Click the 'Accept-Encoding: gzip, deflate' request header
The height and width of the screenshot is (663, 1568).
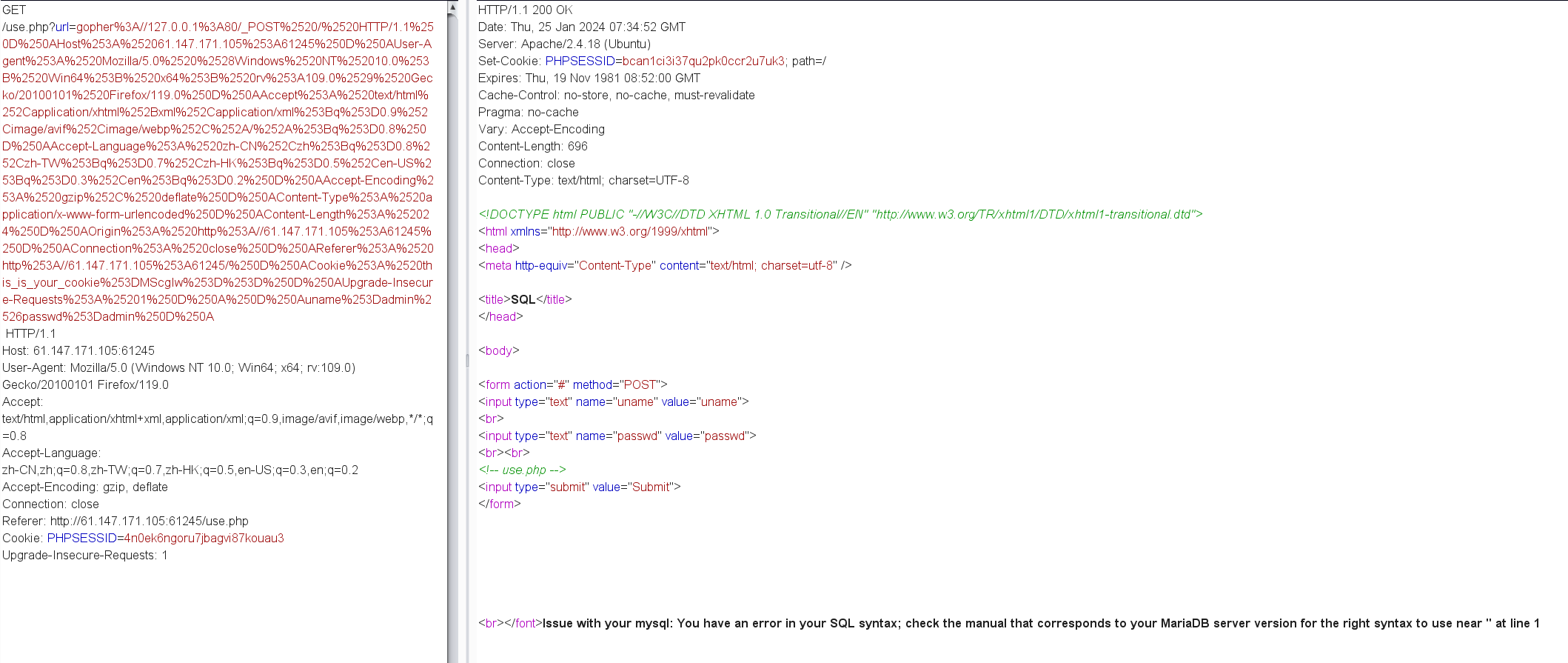[85, 487]
